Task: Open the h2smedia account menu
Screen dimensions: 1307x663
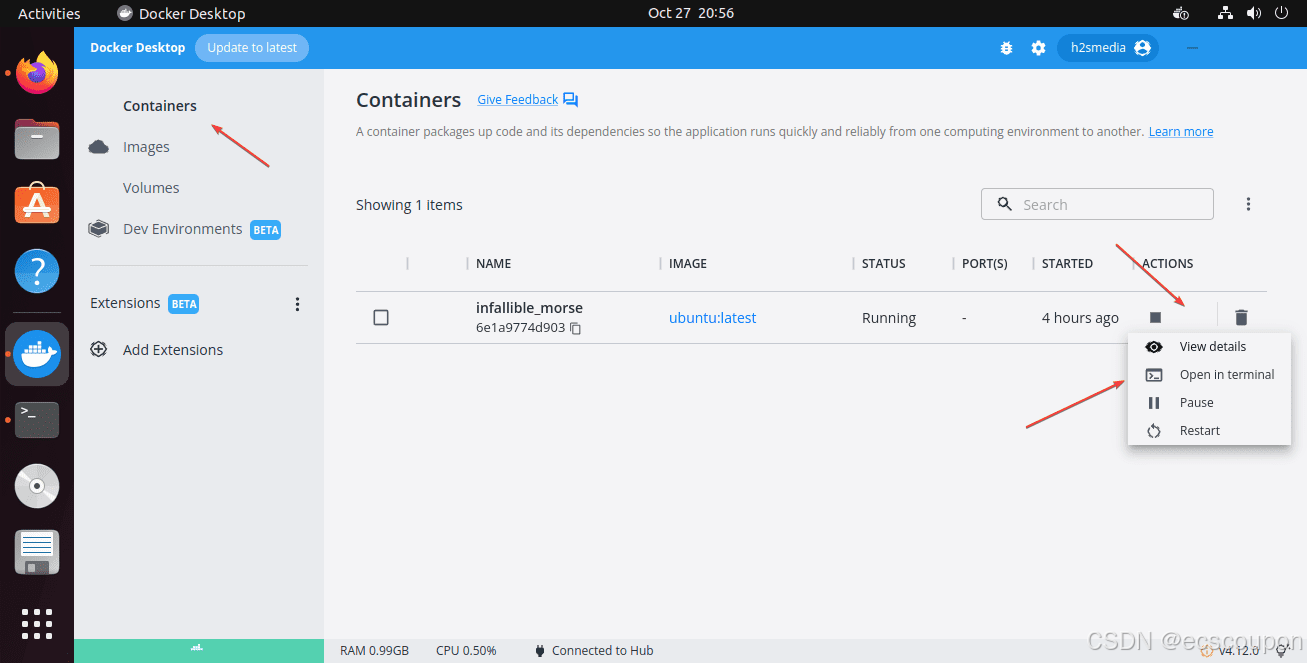Action: coord(1108,48)
